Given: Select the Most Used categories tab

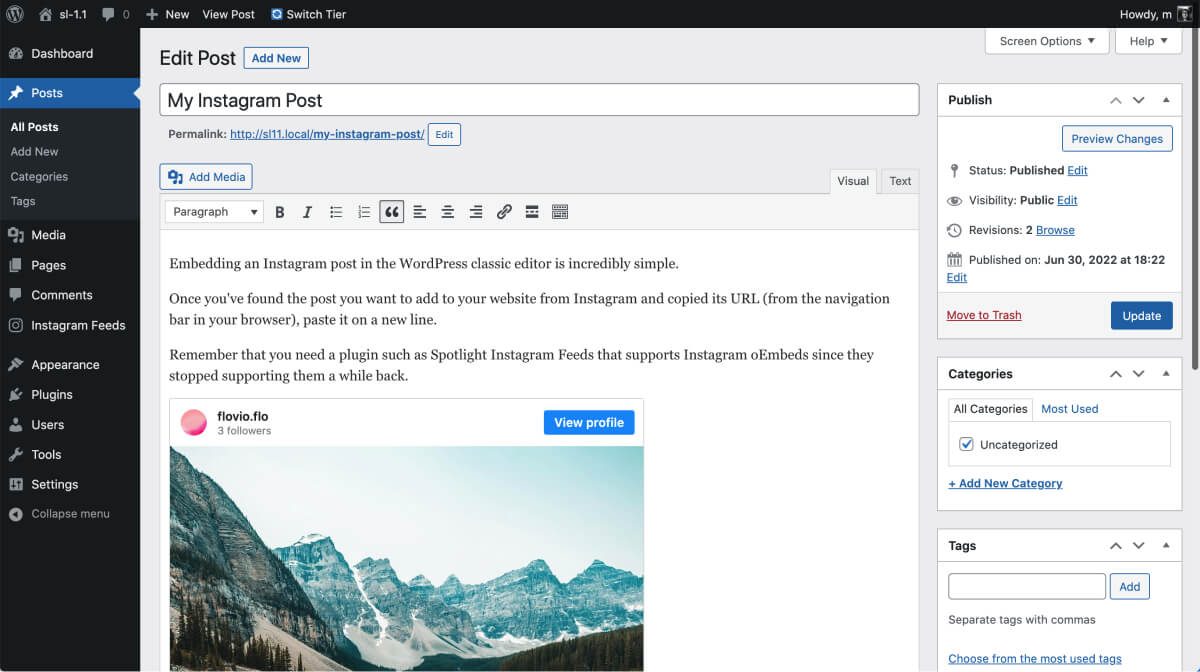Looking at the screenshot, I should click(x=1070, y=409).
